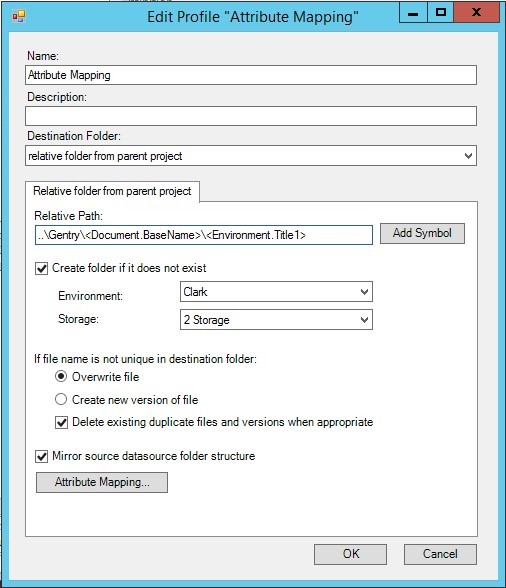Click the Cancel button
Screen dimensions: 506x588
pos(440,554)
